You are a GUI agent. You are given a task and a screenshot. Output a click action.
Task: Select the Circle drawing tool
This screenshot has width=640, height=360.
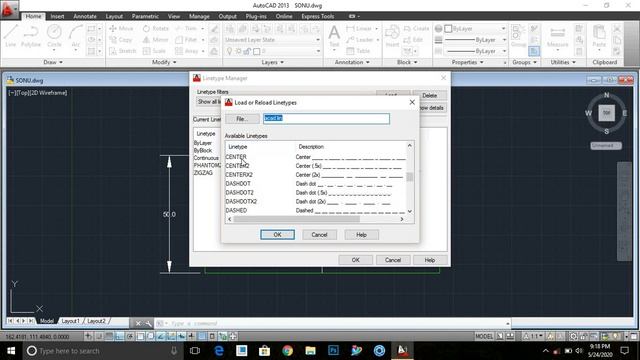[54, 36]
